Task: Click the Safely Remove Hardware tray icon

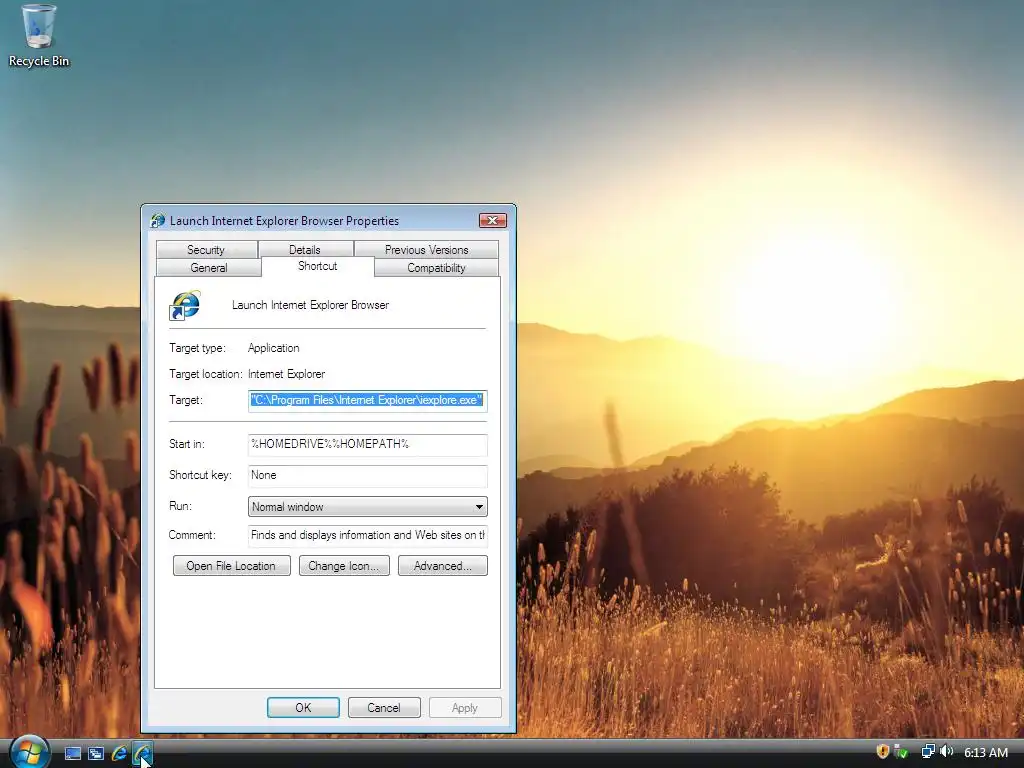Action: pyautogui.click(x=901, y=752)
